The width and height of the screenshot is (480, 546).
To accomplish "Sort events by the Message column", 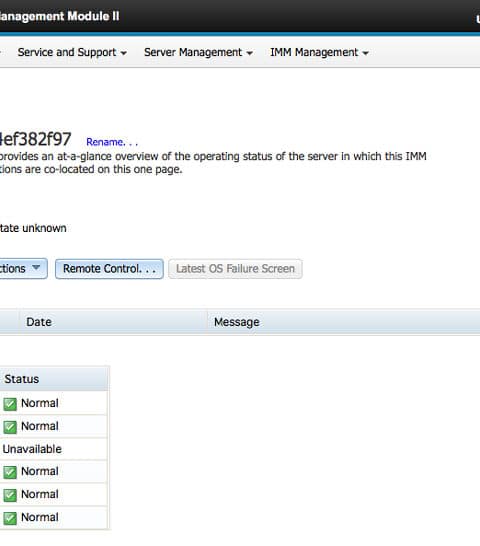I will 343,322.
